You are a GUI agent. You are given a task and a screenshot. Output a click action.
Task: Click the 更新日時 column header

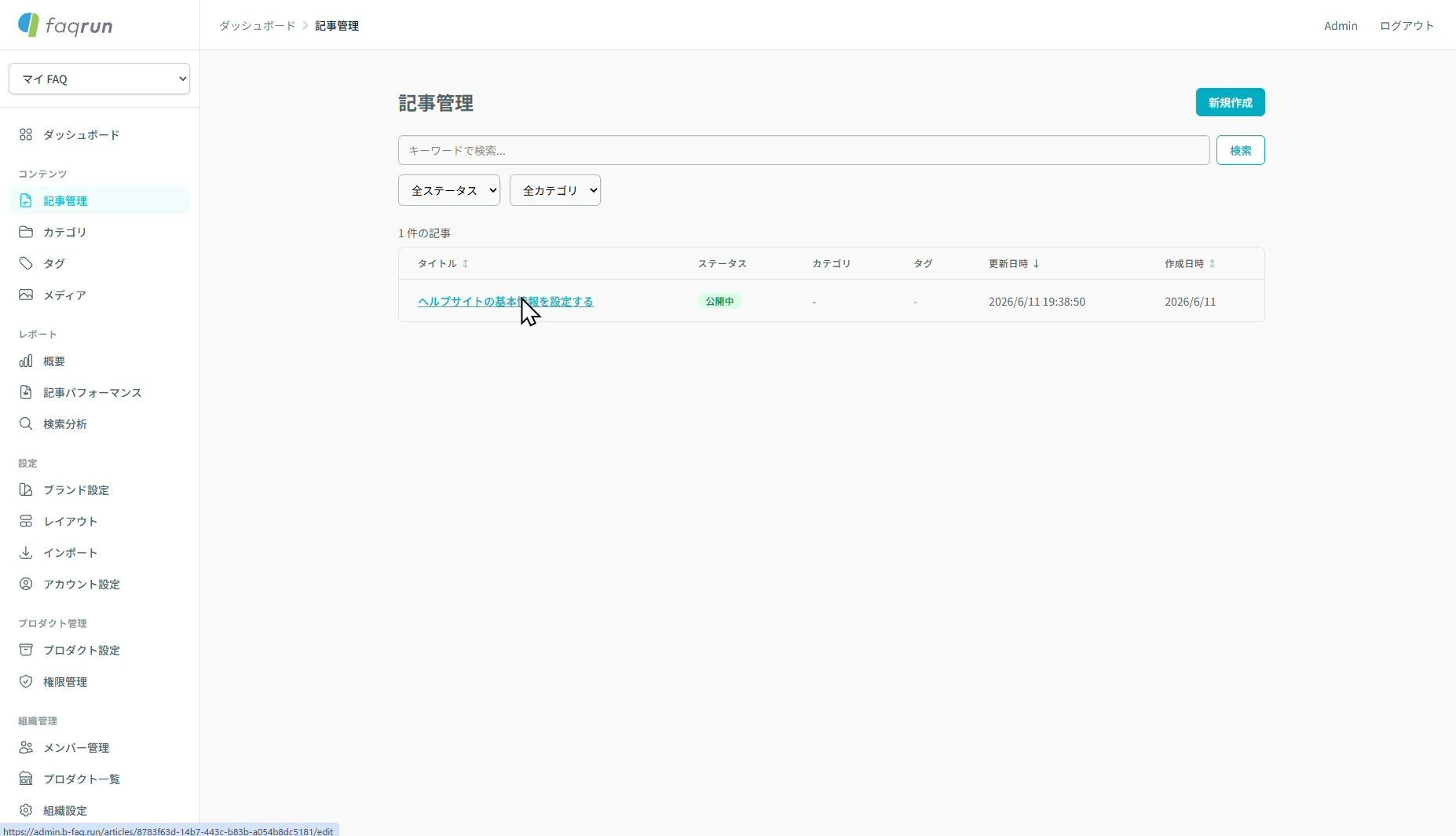coord(1014,263)
